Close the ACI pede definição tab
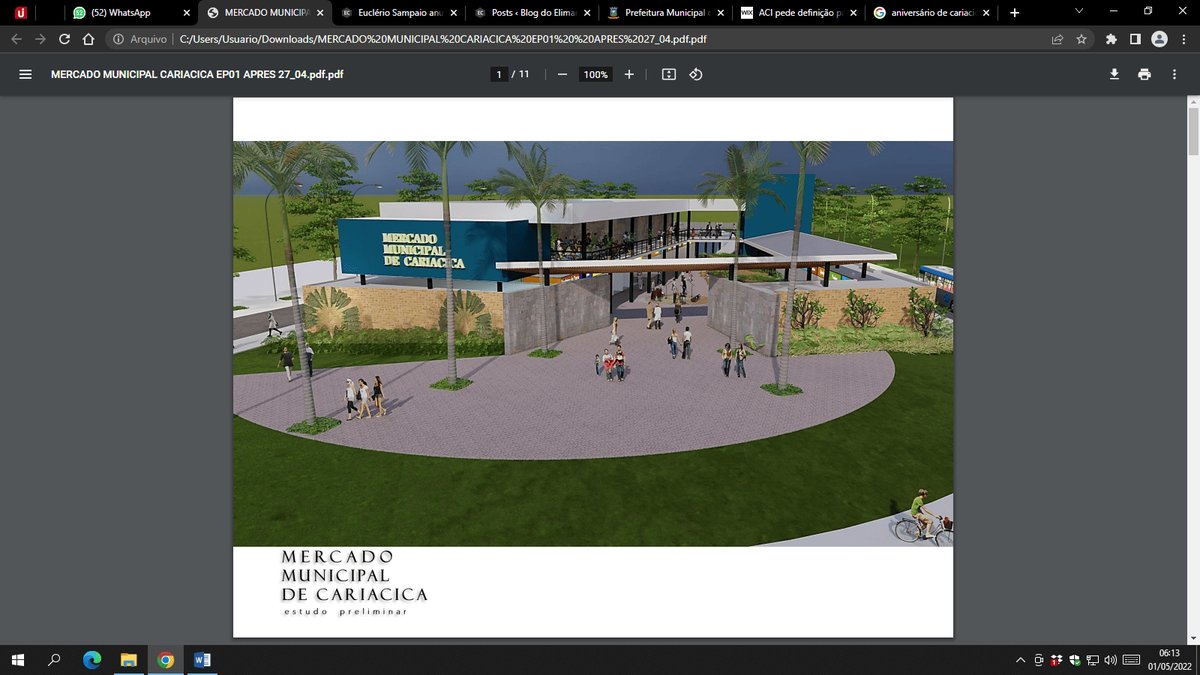 [x=853, y=13]
